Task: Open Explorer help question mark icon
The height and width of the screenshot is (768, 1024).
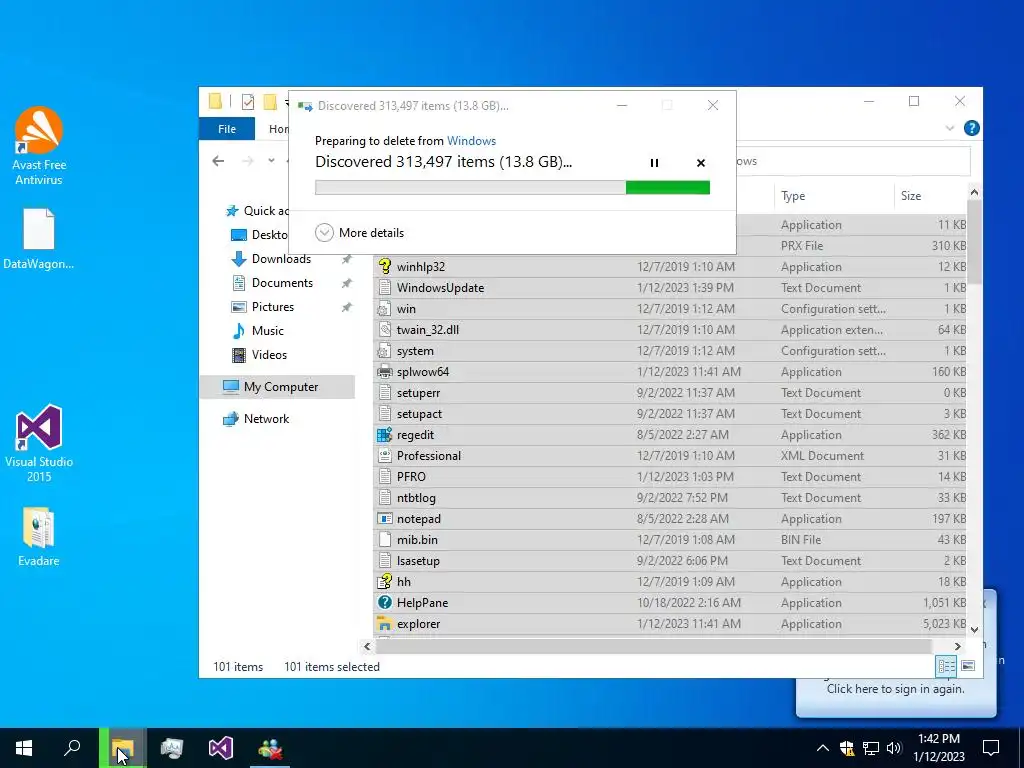Action: point(971,128)
